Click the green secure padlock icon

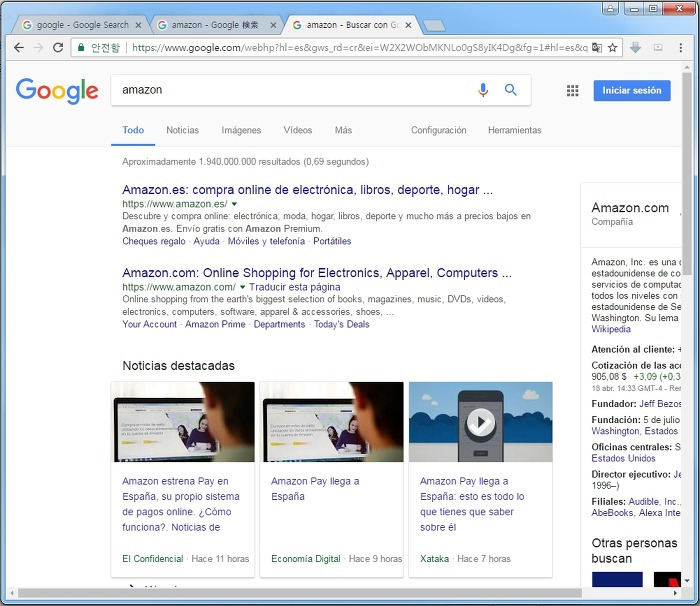coord(81,47)
